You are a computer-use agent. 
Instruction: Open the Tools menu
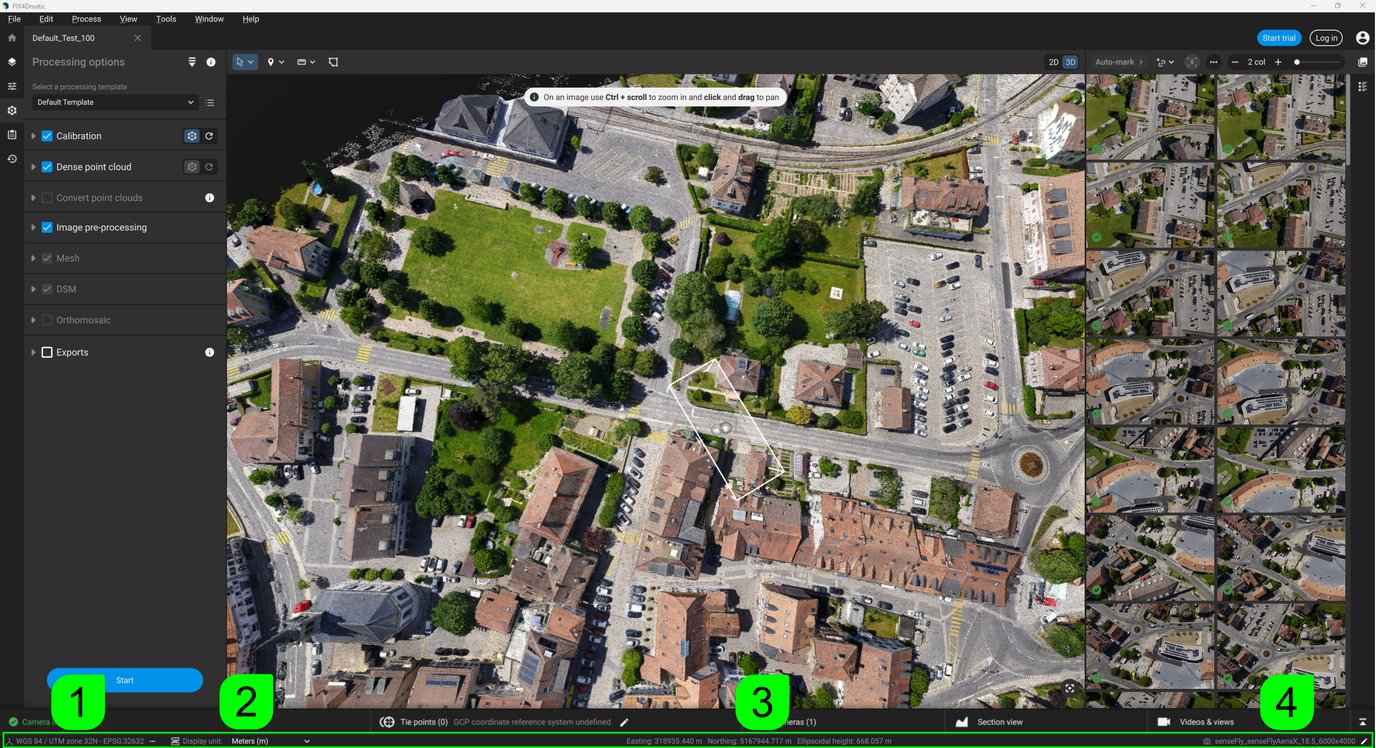(x=166, y=19)
